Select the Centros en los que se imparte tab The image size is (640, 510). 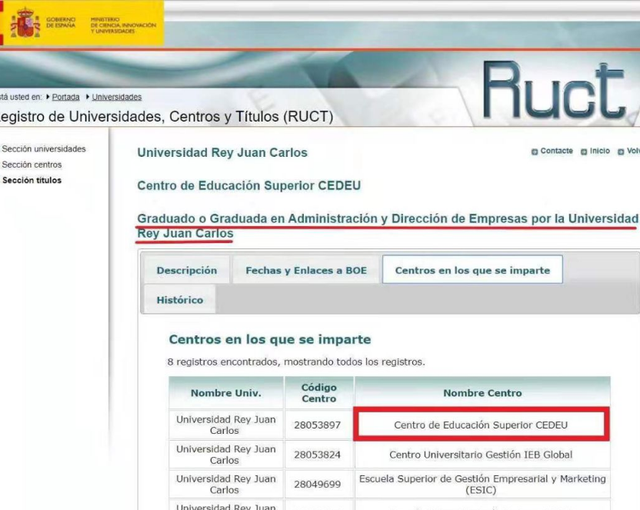point(472,270)
